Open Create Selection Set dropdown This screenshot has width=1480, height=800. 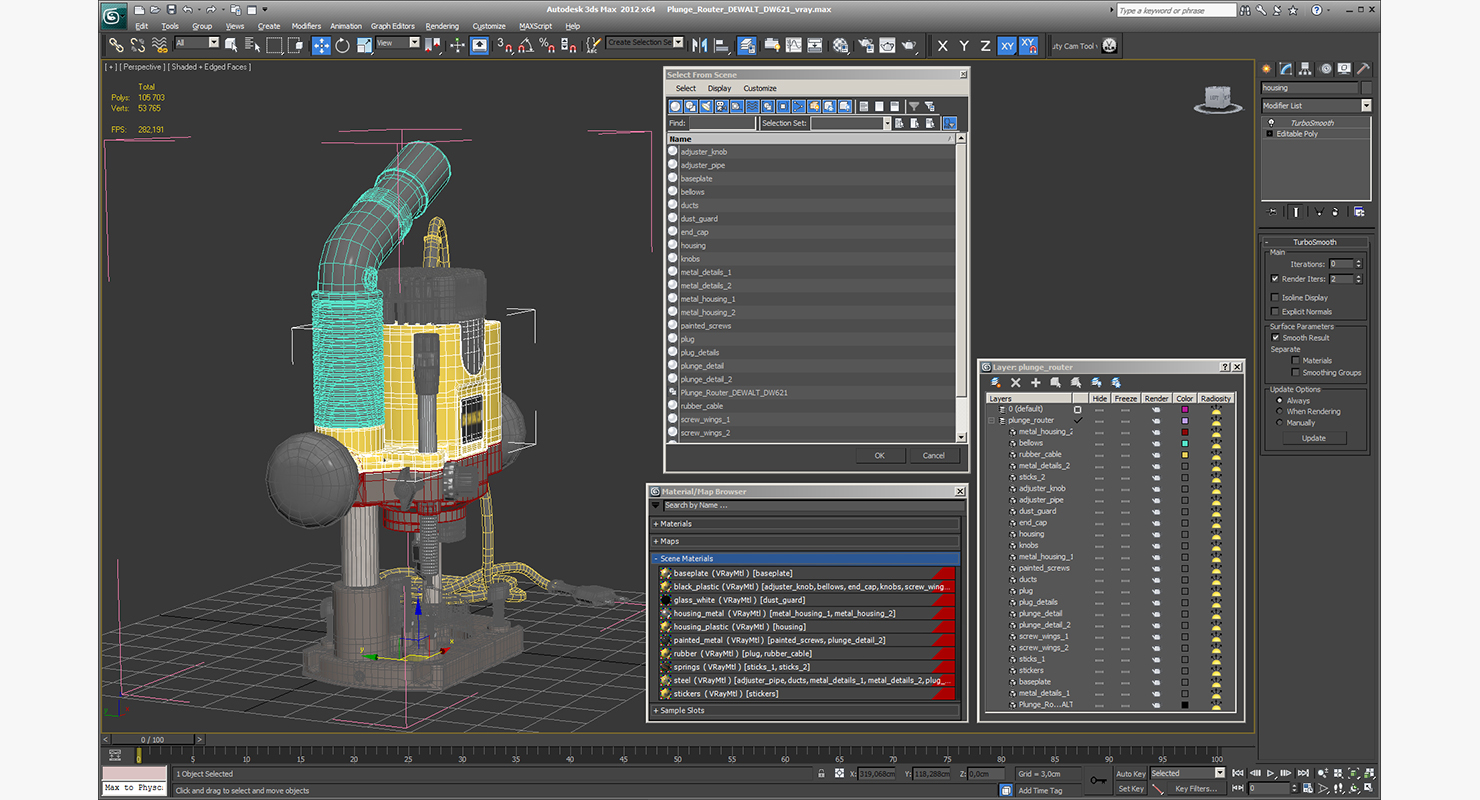coord(645,43)
